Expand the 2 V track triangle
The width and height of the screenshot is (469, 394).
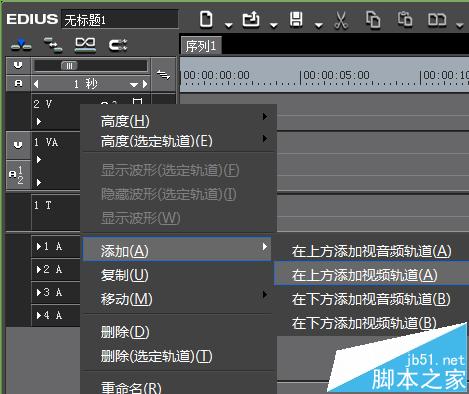coord(39,121)
